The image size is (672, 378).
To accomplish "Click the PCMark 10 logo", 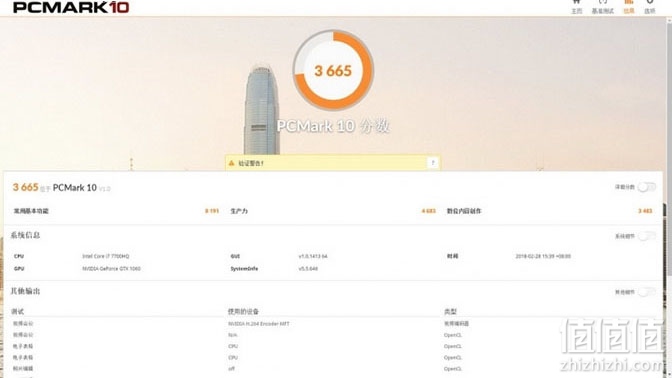I will (x=71, y=7).
